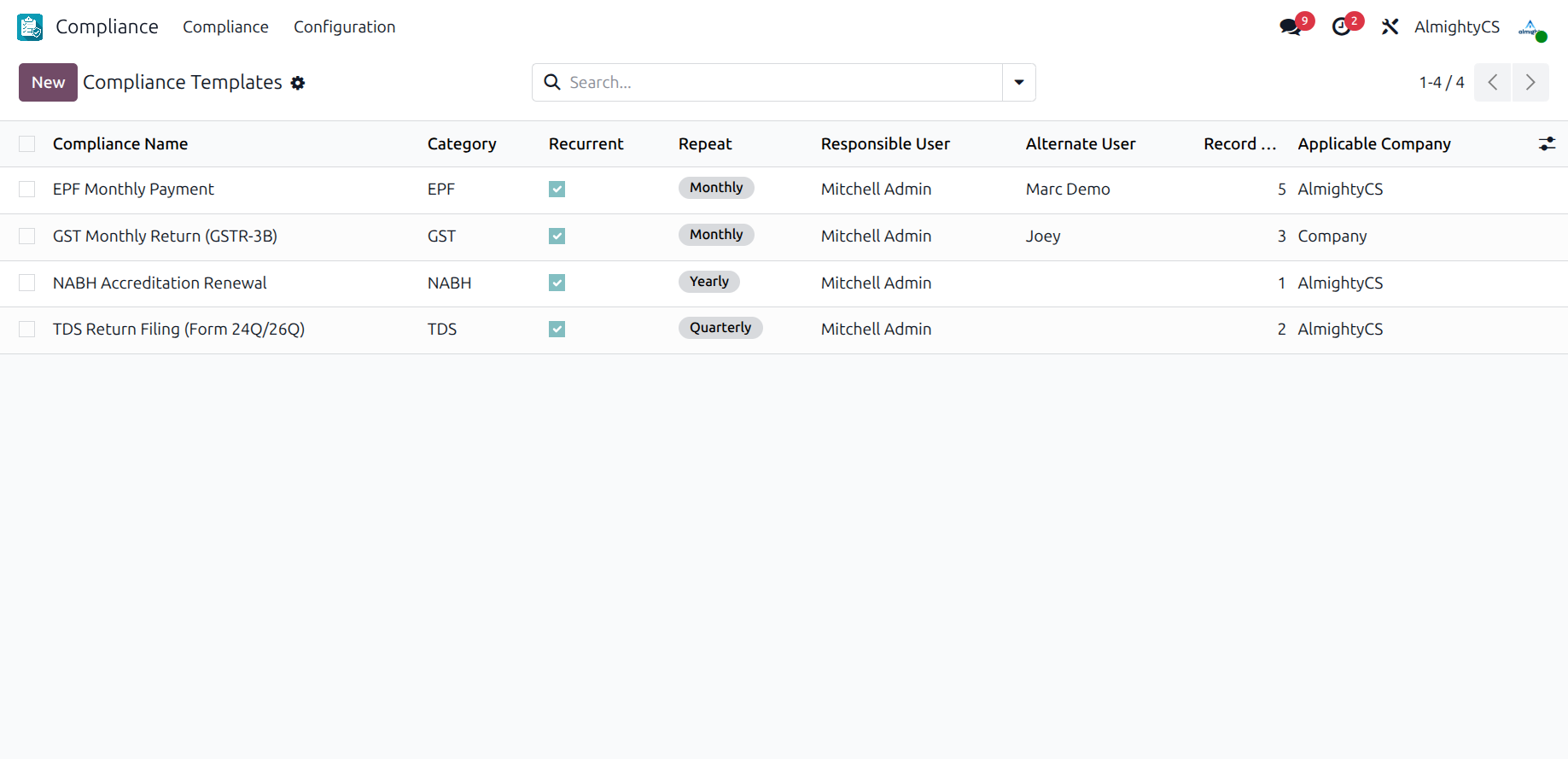This screenshot has height=759, width=1568.
Task: Click the search magnifier icon
Action: coord(552,82)
